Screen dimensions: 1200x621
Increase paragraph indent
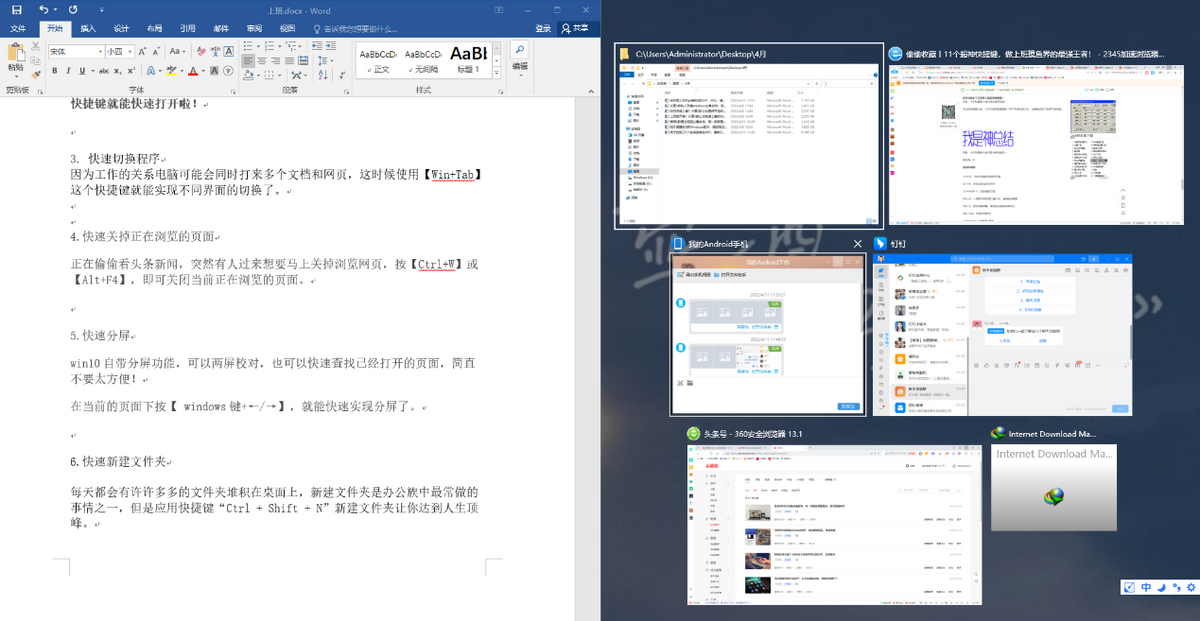click(331, 46)
